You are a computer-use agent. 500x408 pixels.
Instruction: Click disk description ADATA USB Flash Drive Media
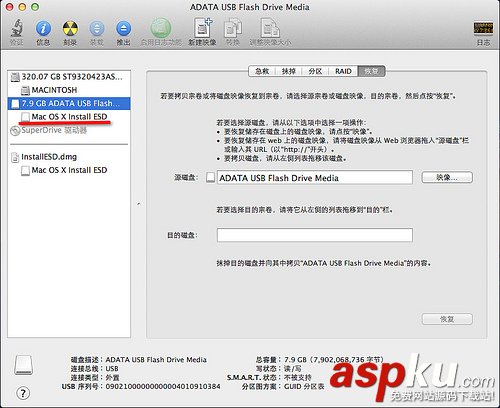pyautogui.click(x=156, y=360)
